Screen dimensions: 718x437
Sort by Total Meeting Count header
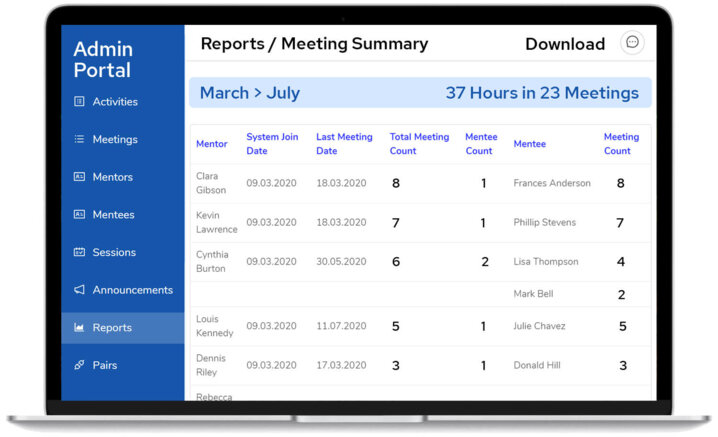[x=419, y=144]
